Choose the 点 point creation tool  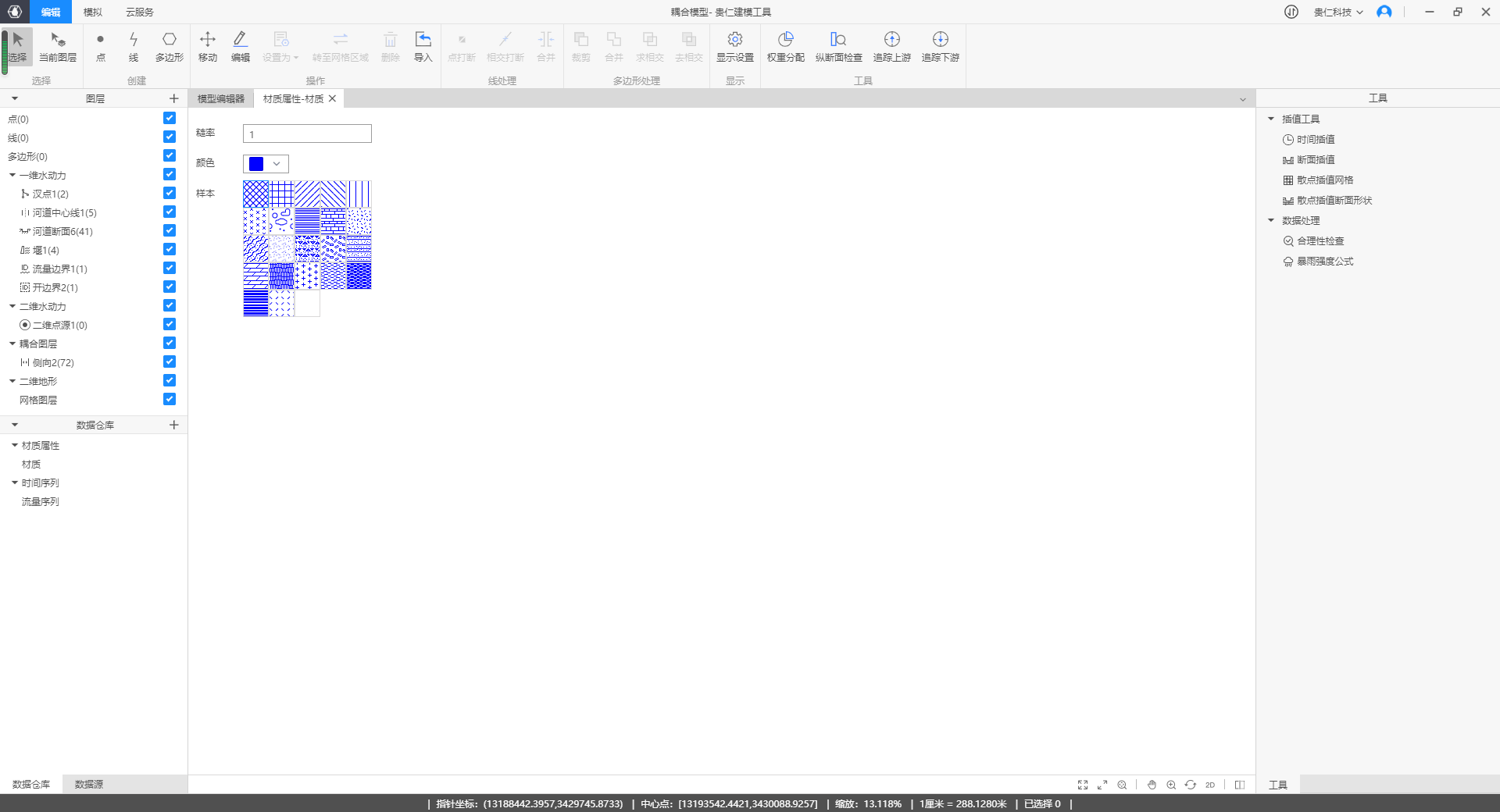(100, 47)
